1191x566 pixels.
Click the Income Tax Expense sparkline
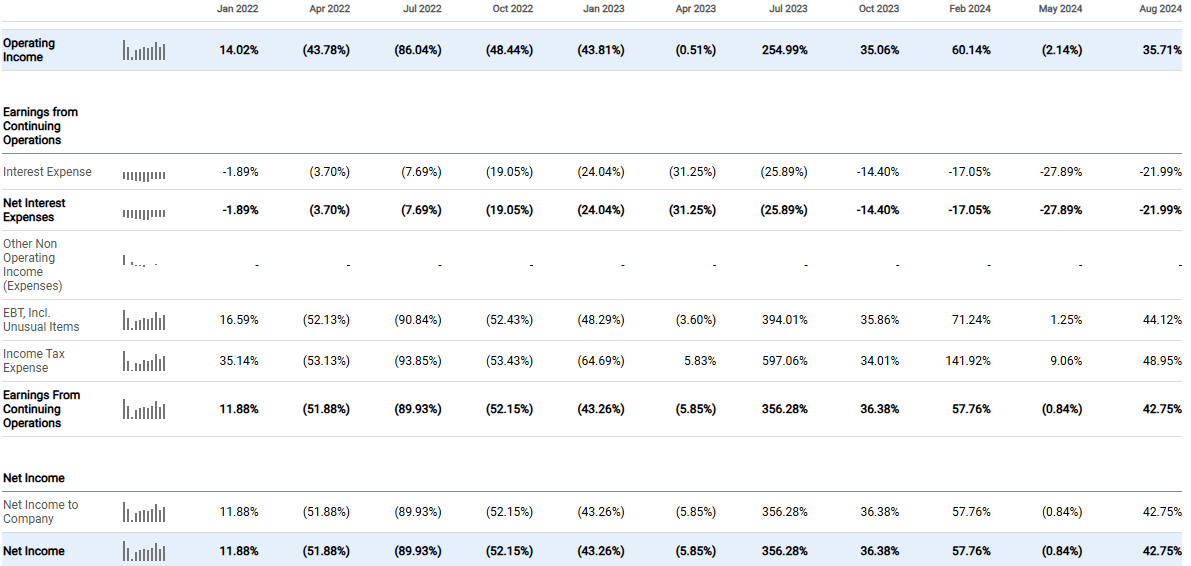pos(144,362)
